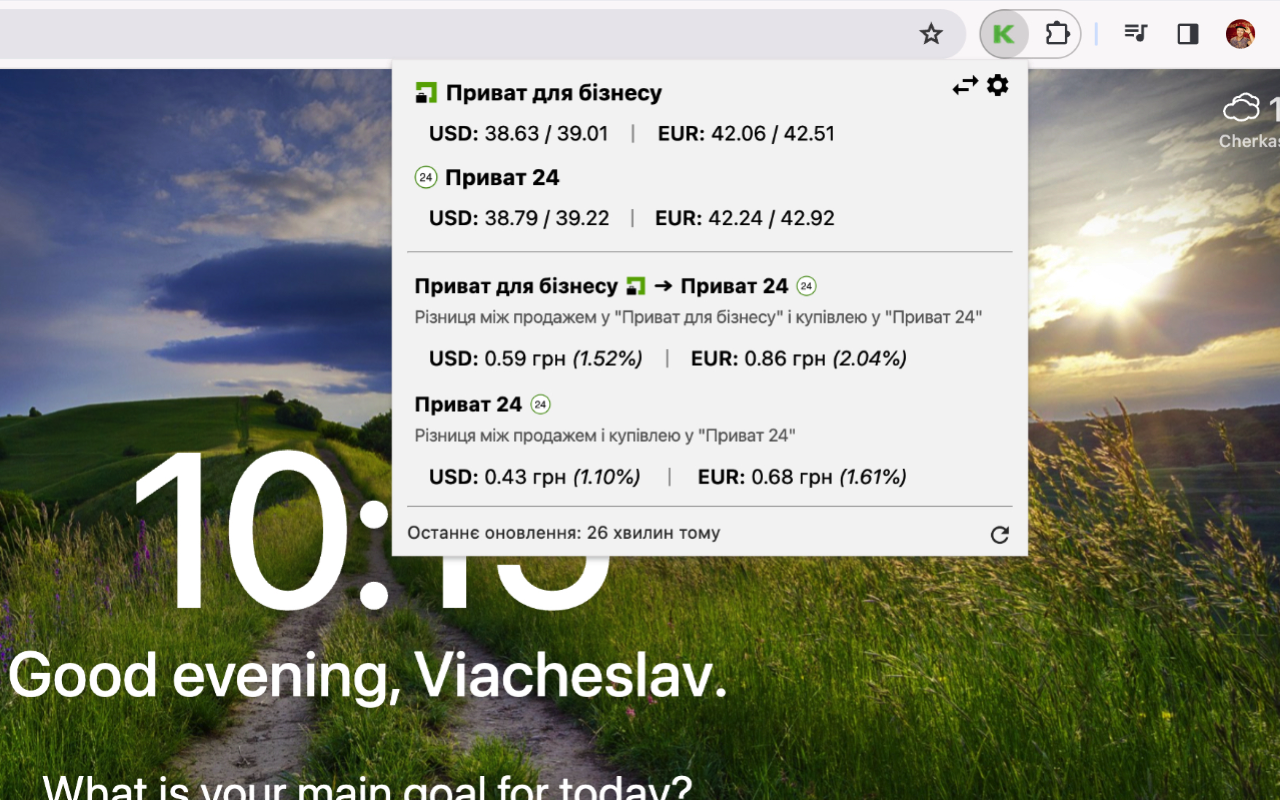Image resolution: width=1280 pixels, height=800 pixels.
Task: Click the swap arrows icon in popup
Action: click(x=965, y=86)
